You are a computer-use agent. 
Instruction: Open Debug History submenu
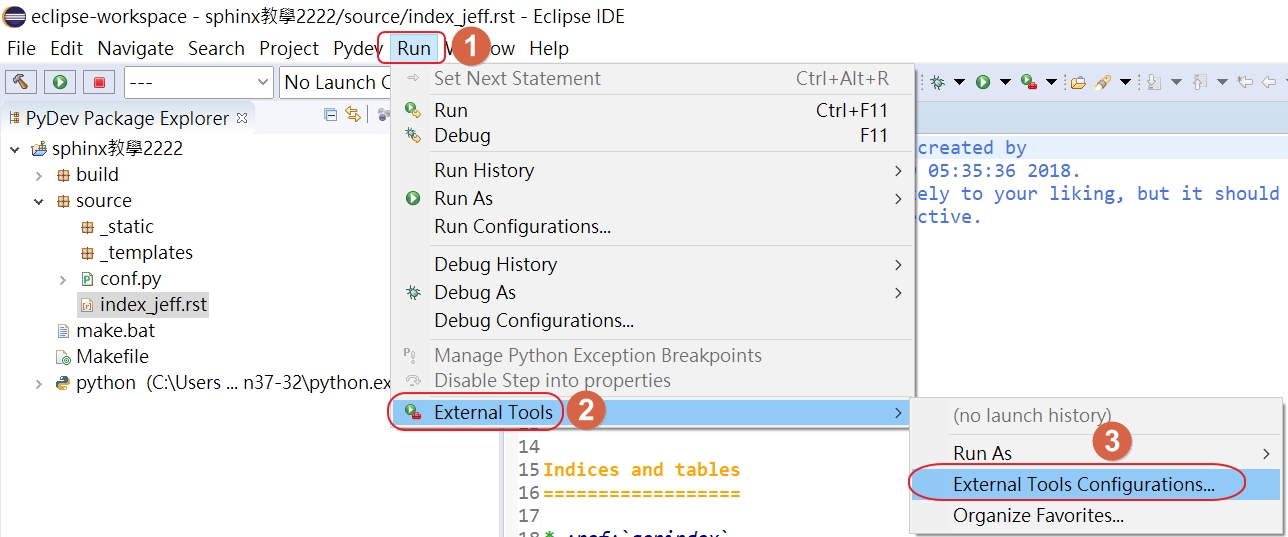click(652, 264)
